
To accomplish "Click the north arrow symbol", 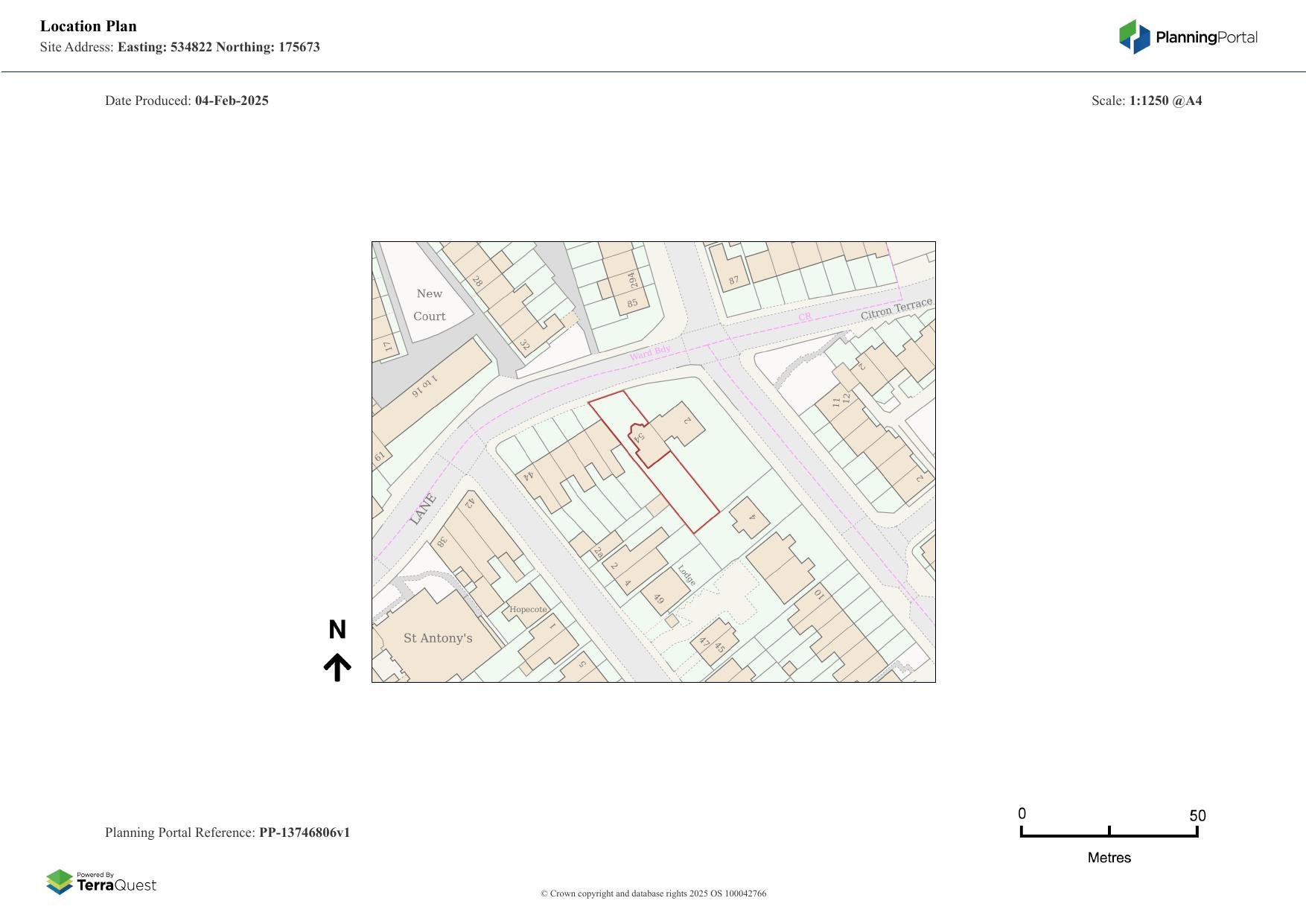I will 337,667.
